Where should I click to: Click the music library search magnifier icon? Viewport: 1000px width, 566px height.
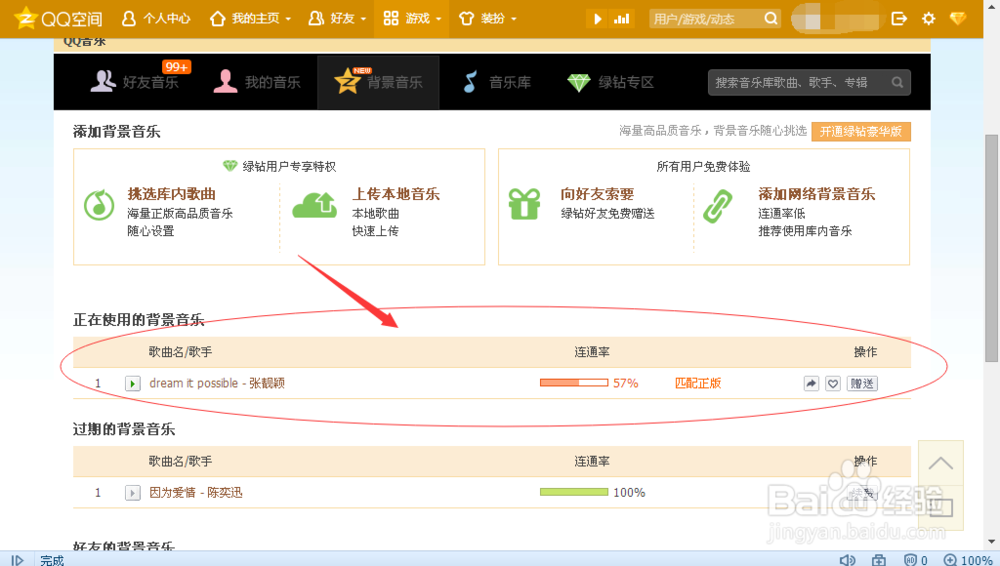(897, 82)
